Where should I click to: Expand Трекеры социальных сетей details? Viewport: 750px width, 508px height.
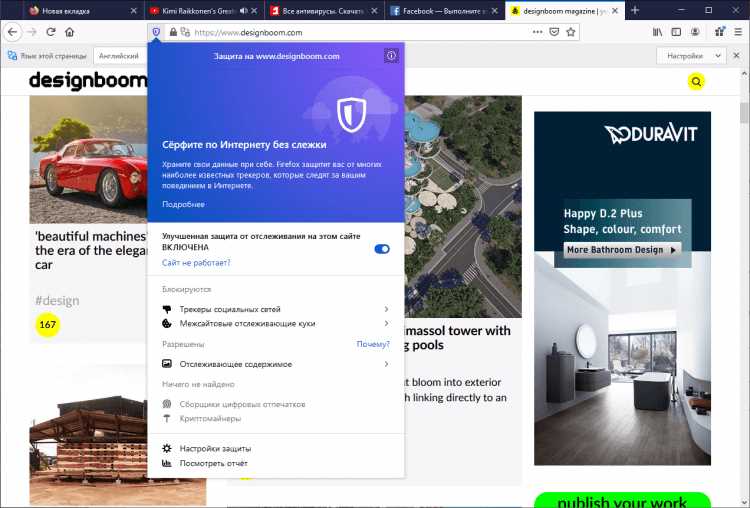click(276, 309)
